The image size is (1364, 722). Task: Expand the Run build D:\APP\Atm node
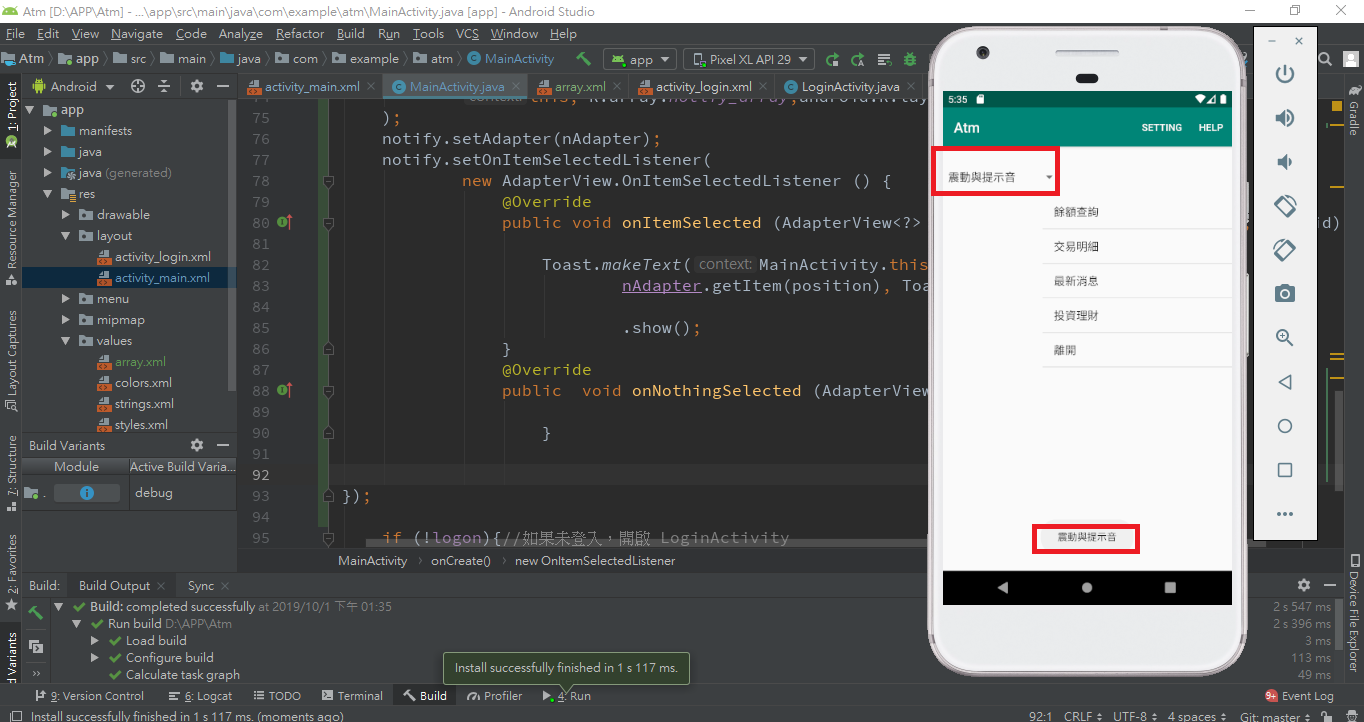coord(76,623)
